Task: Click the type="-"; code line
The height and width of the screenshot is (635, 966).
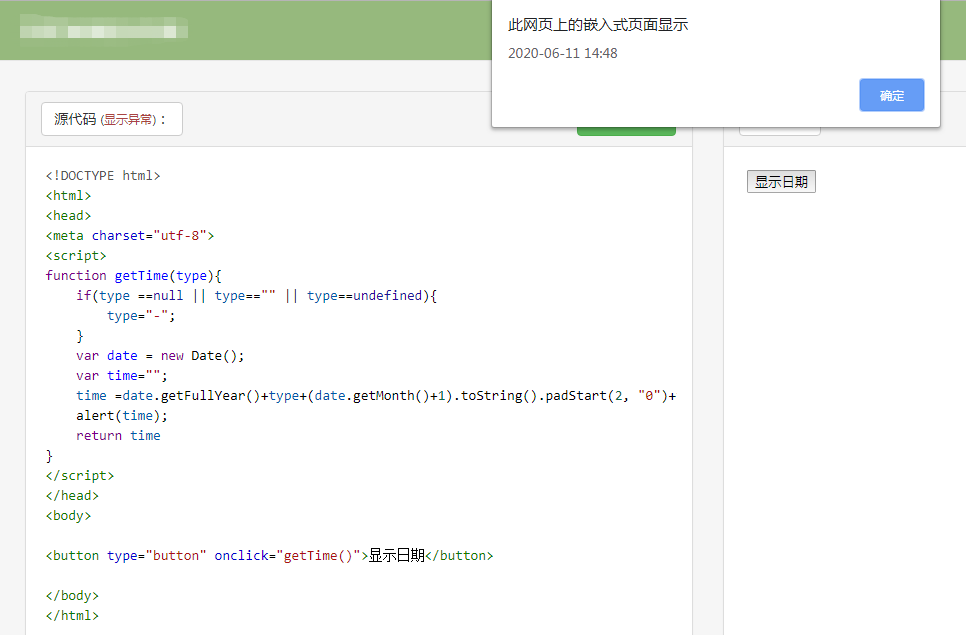Action: pos(141,315)
